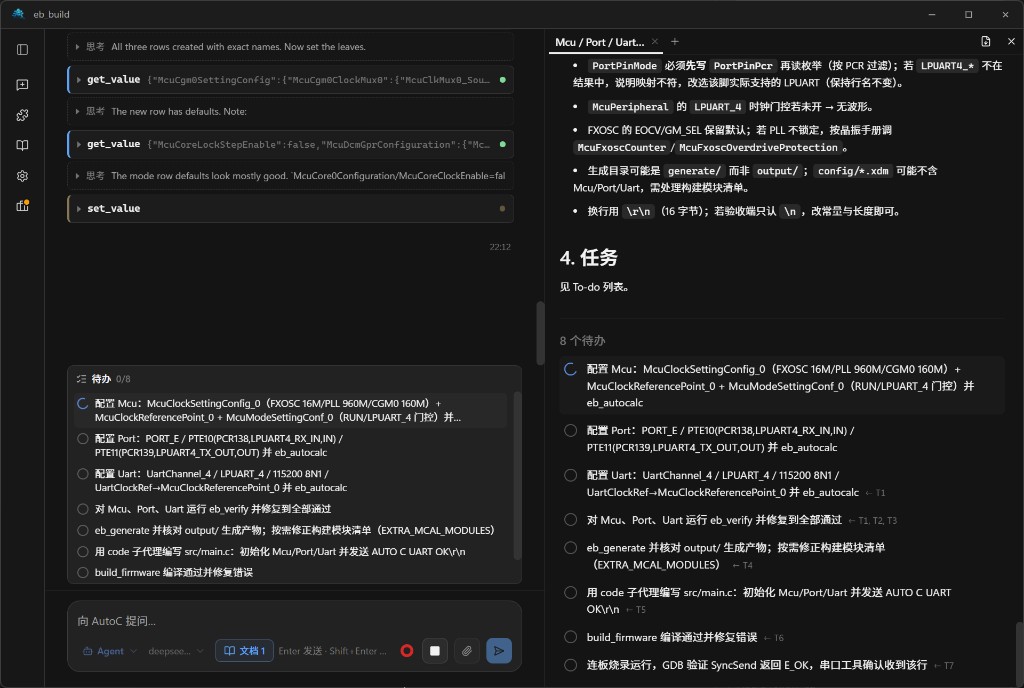This screenshot has width=1024, height=688.
Task: Click spinner on 配置 Mcu item in right panel
Action: coord(570,369)
